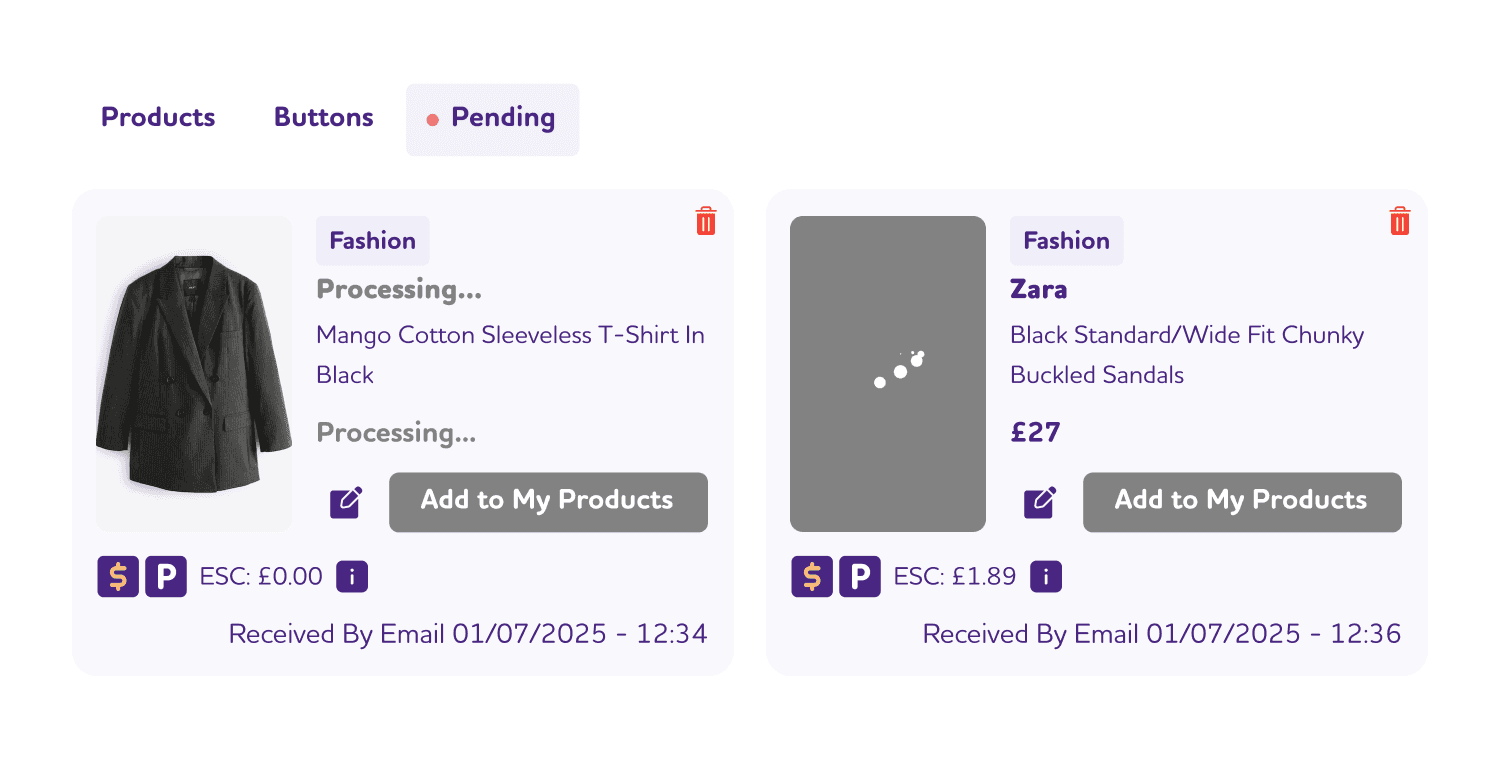Click the loading Zara product thumbnail
Image resolution: width=1500 pixels, height=760 pixels.
pyautogui.click(x=888, y=374)
